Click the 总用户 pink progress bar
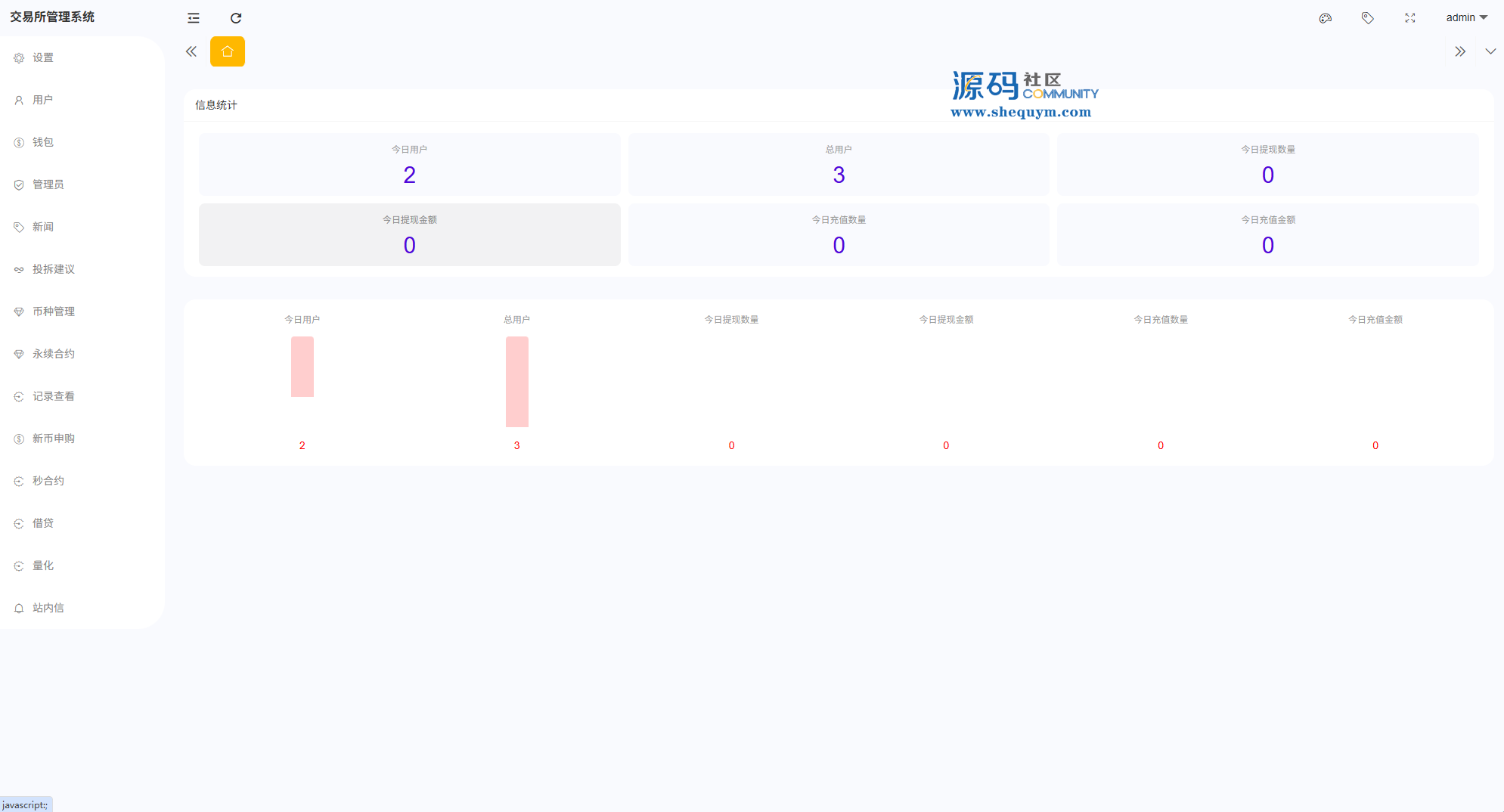Viewport: 1504px width, 812px height. click(x=516, y=382)
